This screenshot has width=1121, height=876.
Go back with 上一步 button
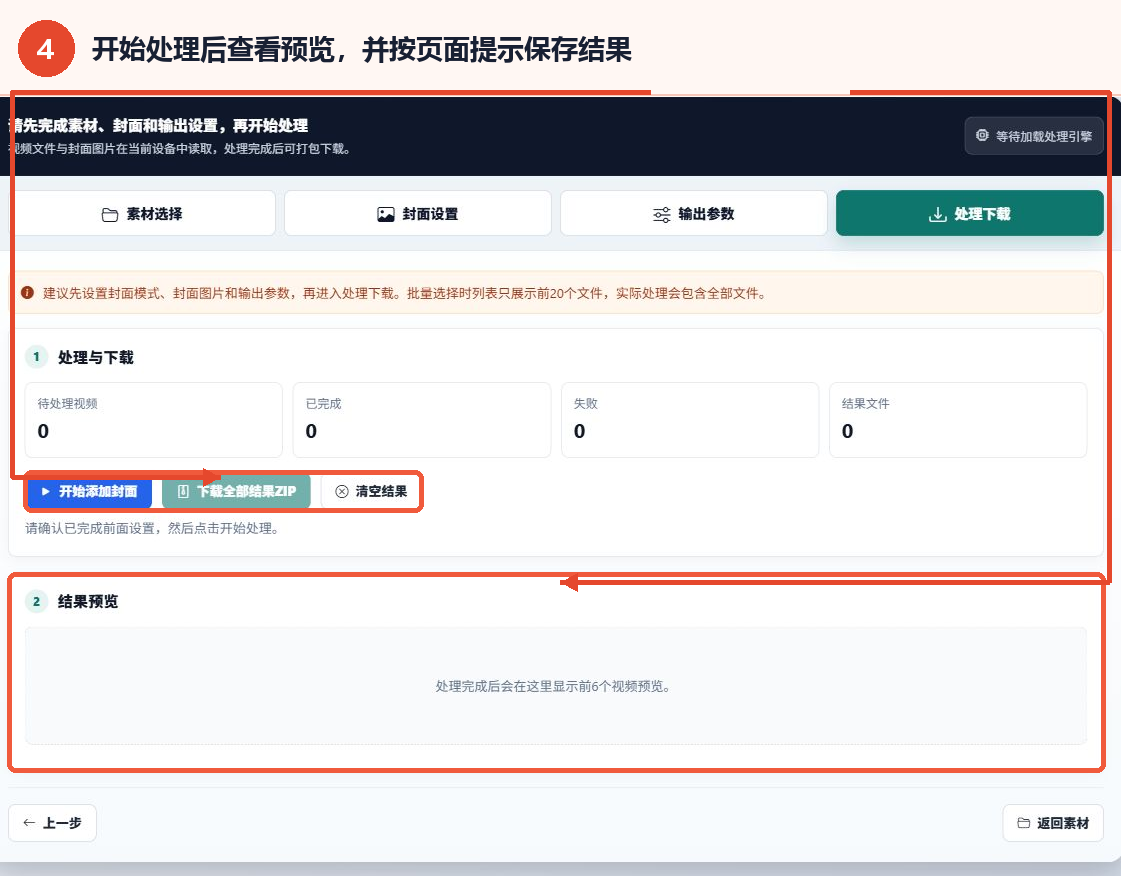pos(52,823)
